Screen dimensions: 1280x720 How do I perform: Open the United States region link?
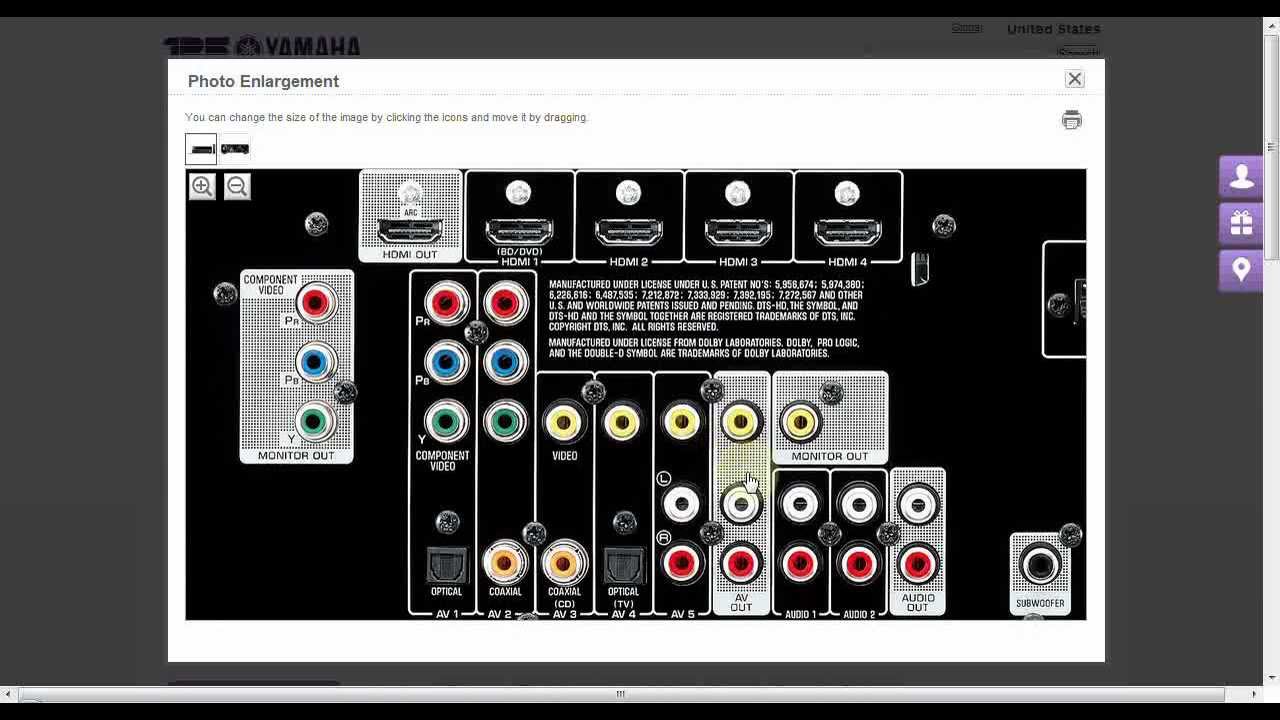1053,29
